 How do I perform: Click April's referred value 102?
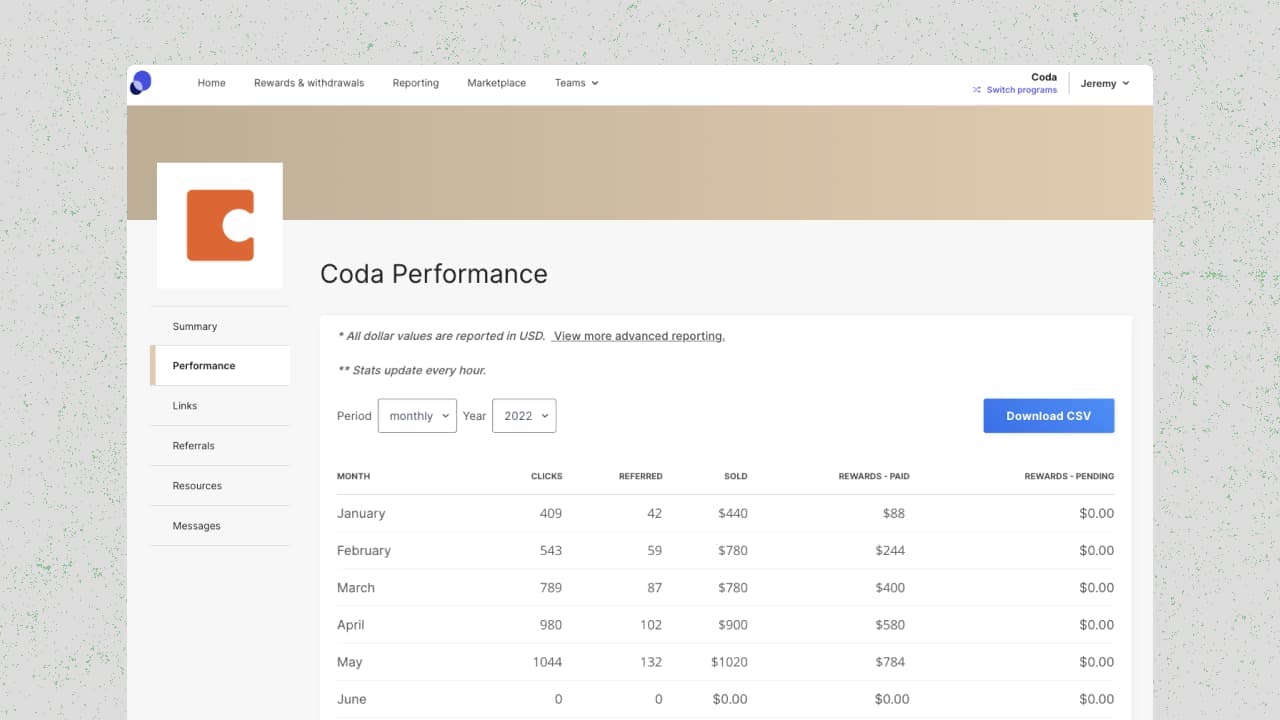tap(651, 624)
